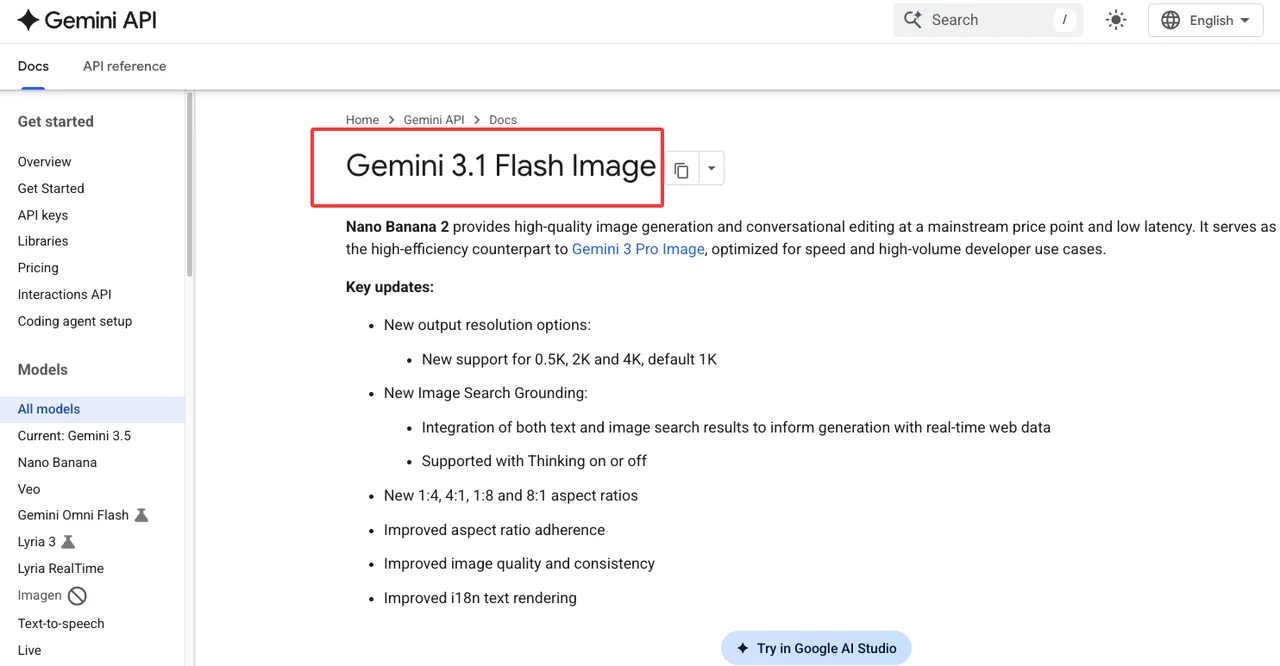Toggle the light/dark theme sun icon
The image size is (1280, 666).
click(1116, 20)
